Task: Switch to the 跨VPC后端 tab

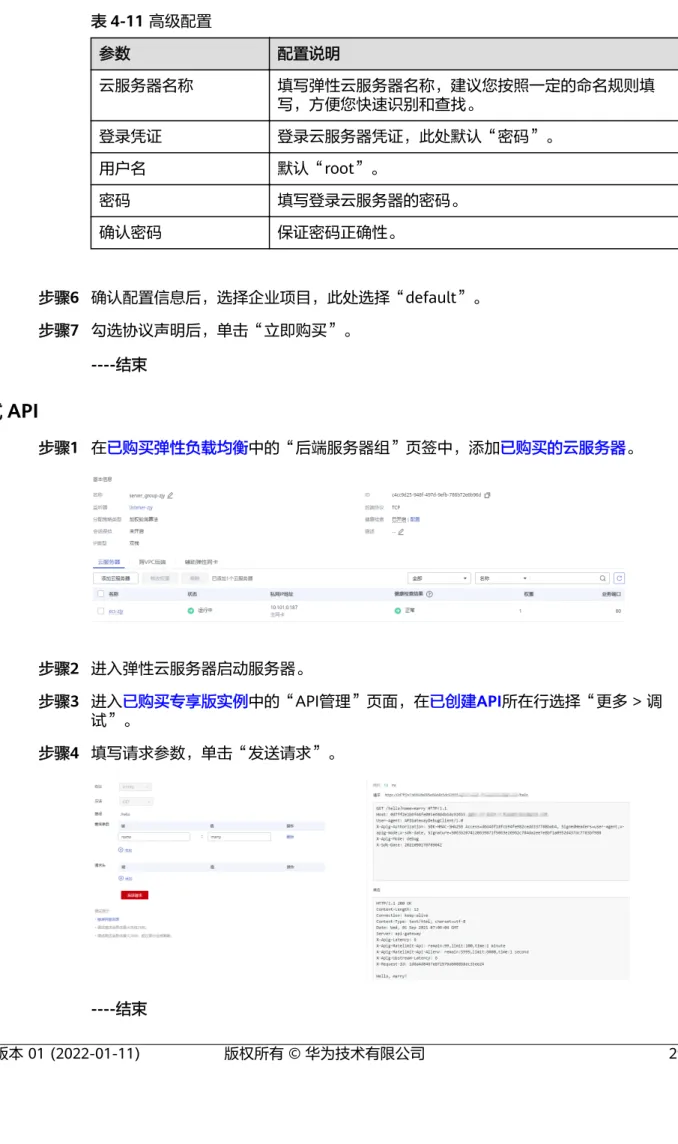Action: point(152,562)
